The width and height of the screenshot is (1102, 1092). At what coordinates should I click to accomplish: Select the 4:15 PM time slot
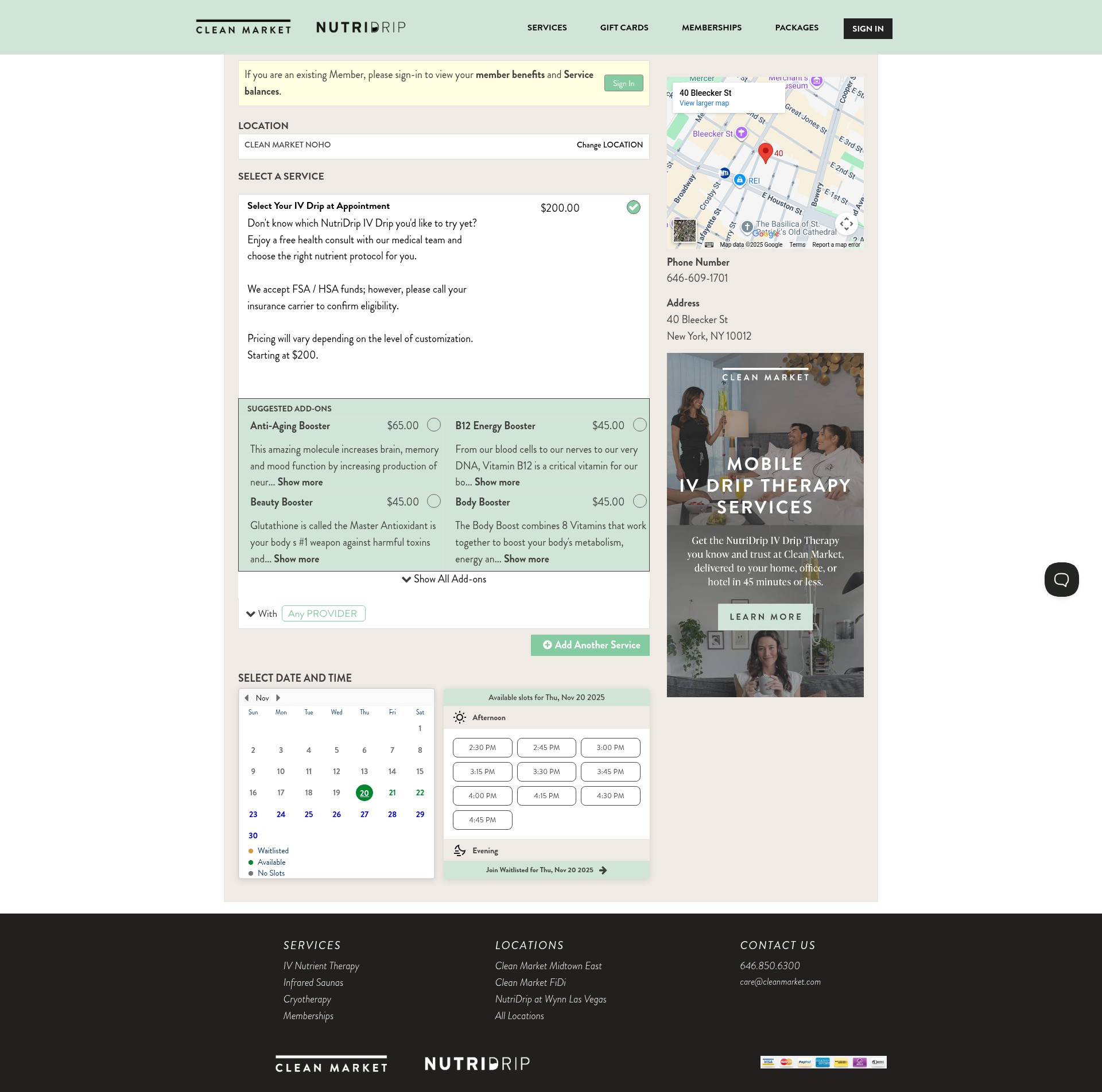pos(546,796)
